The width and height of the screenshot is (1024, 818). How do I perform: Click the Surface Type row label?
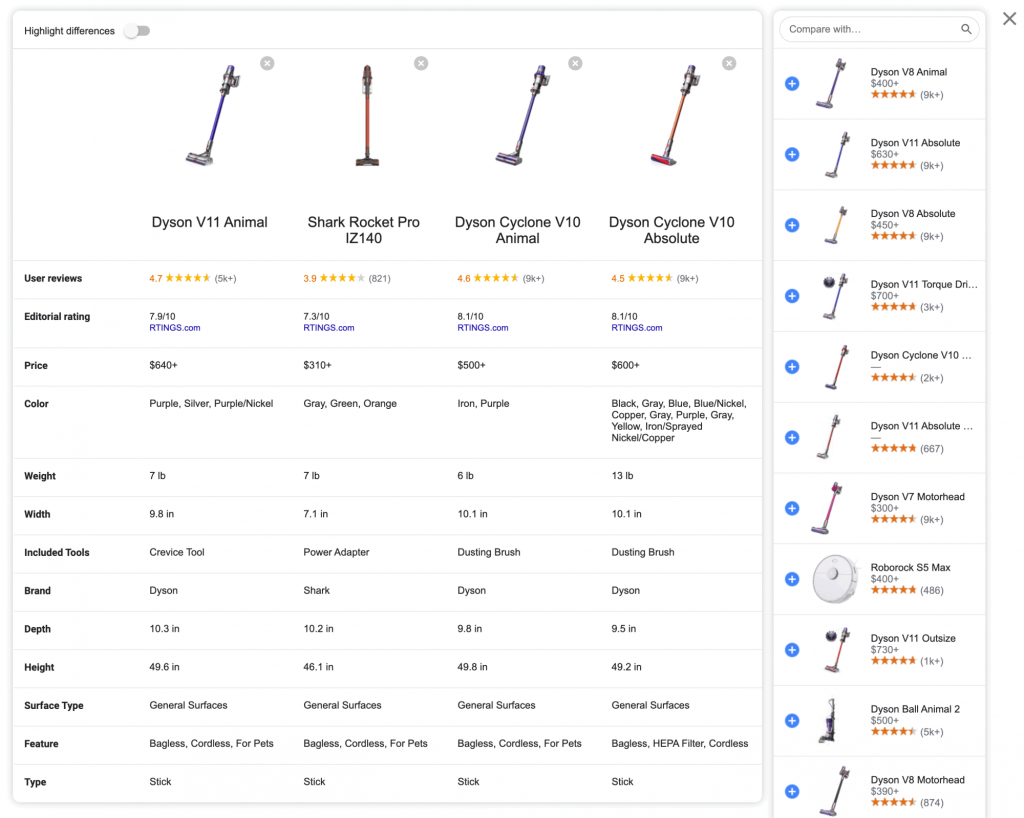click(x=54, y=705)
